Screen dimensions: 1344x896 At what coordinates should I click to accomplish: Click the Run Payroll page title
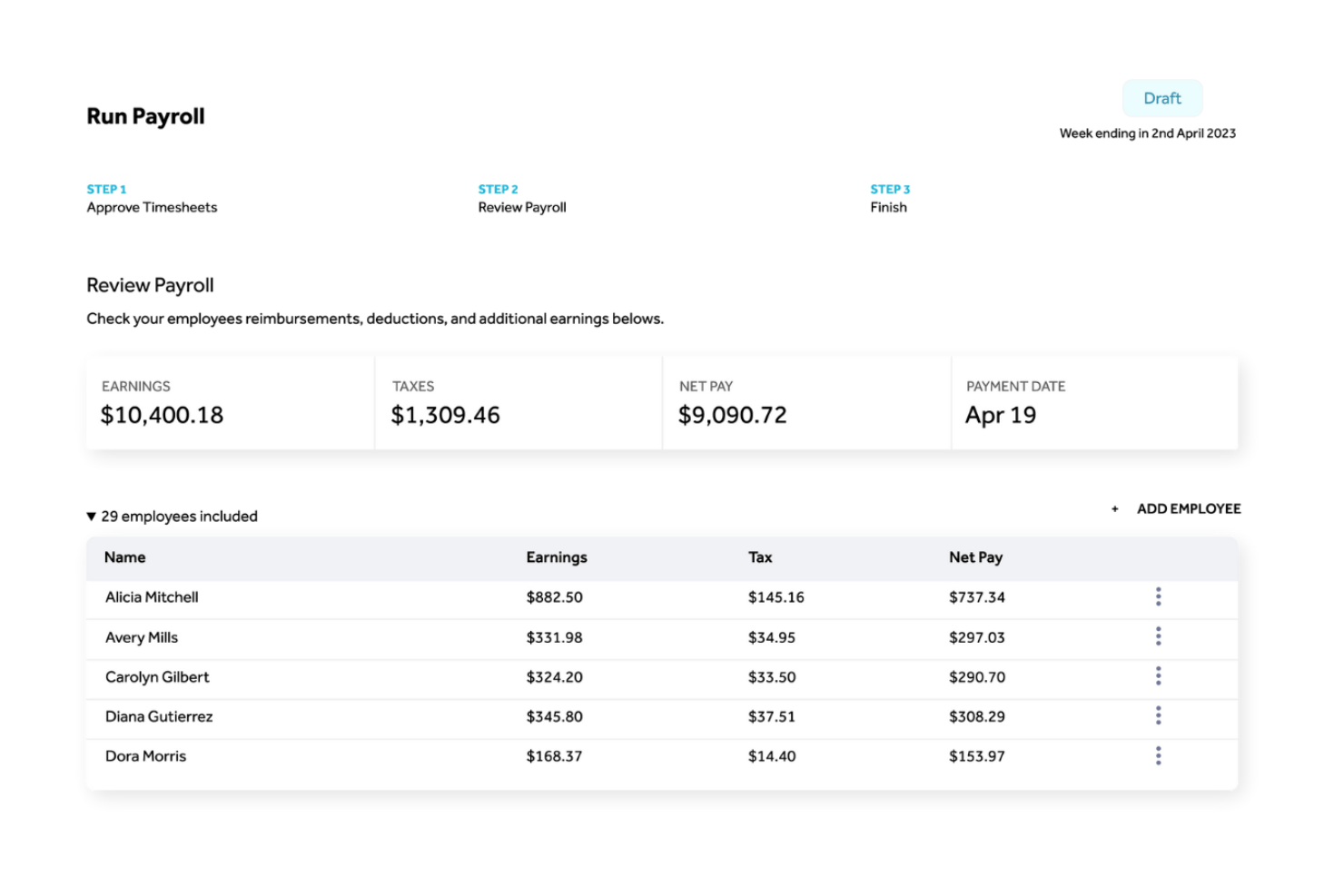tap(145, 116)
